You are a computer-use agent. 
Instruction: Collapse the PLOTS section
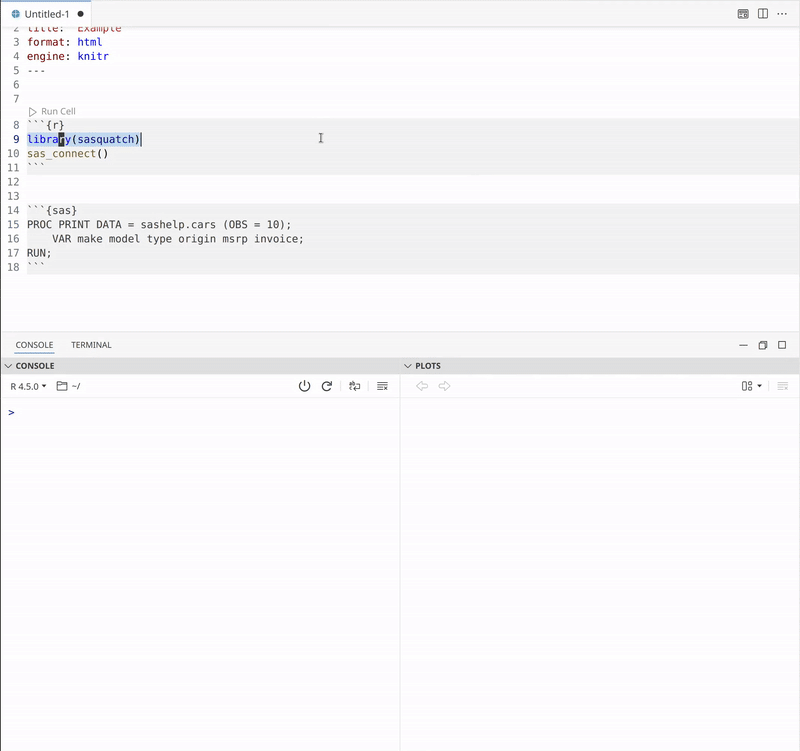(408, 366)
